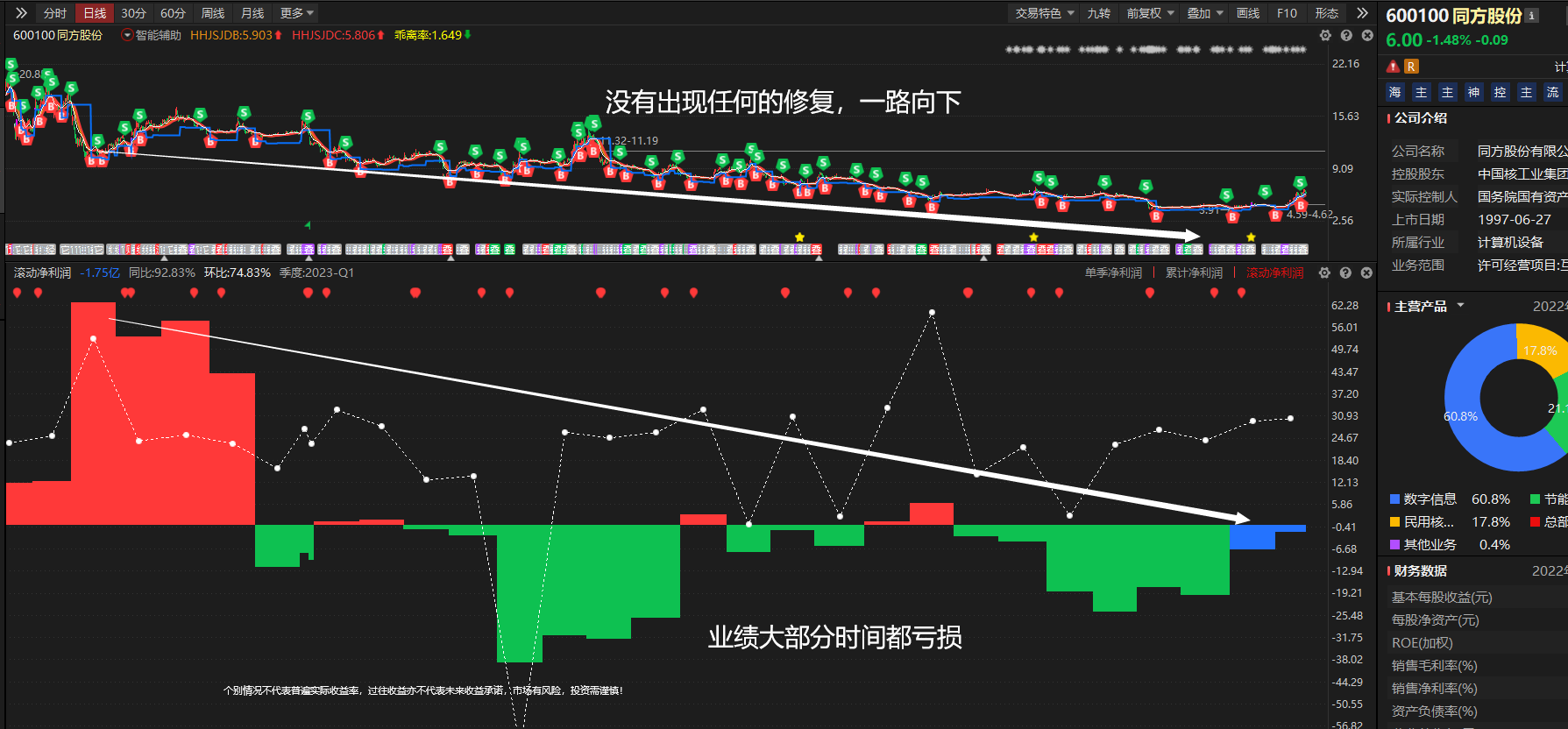1568x729 pixels.
Task: Open the 交易特色 dropdown
Action: click(x=1045, y=13)
